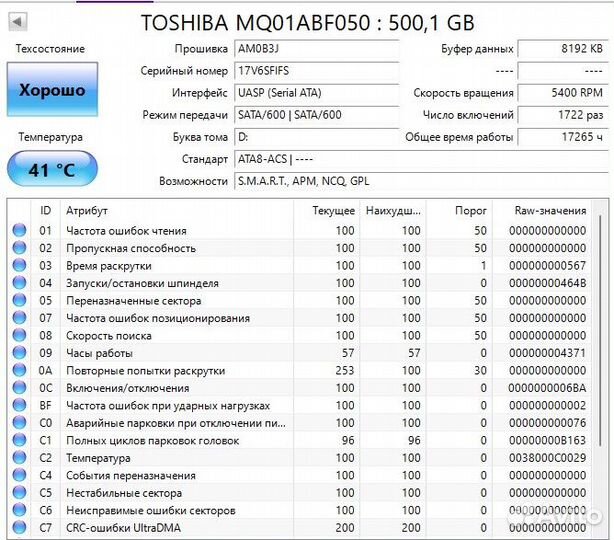This screenshot has width=614, height=540.
Task: Go to the previous disk arrow button
Action: (x=18, y=22)
